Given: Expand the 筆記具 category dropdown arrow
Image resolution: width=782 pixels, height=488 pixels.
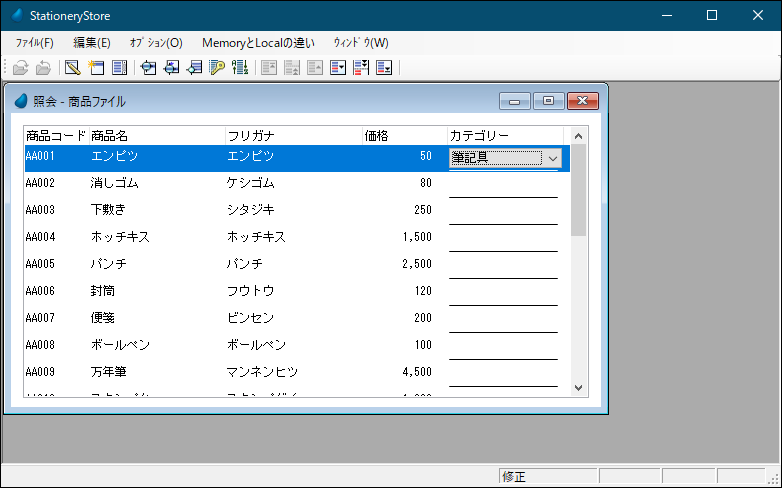Looking at the screenshot, I should (552, 157).
